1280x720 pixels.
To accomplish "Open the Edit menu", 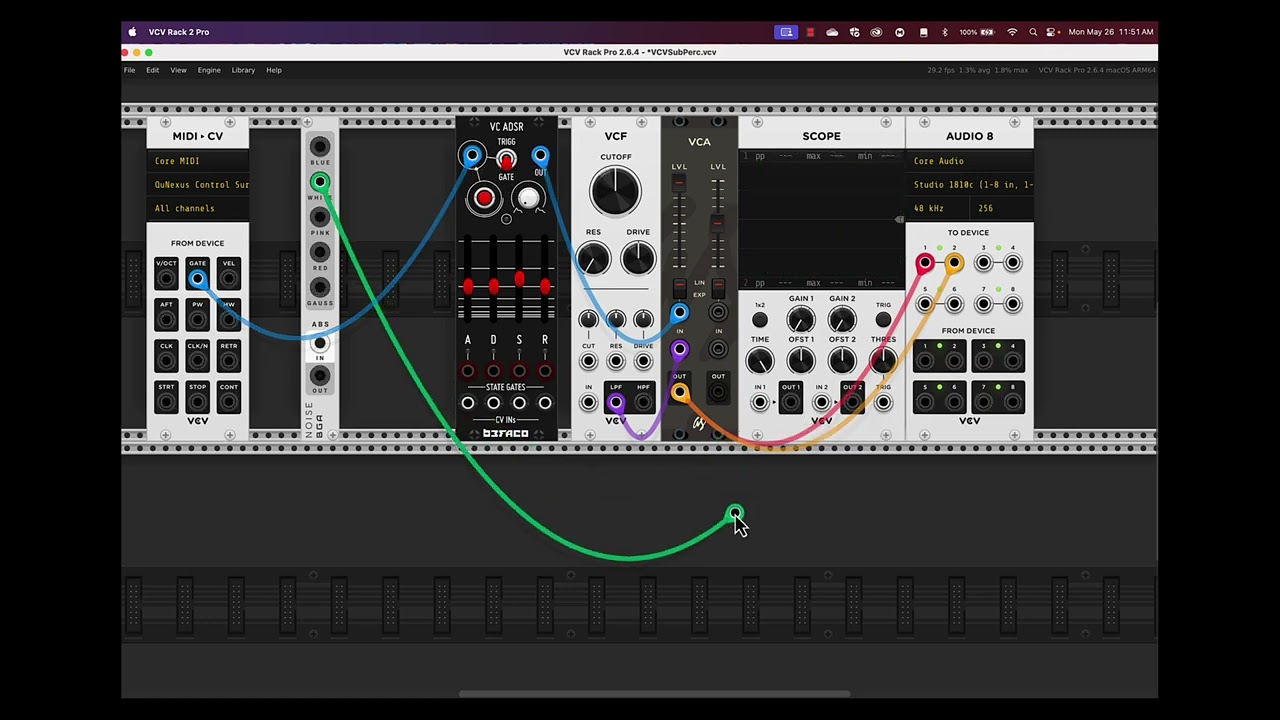I will coord(152,70).
